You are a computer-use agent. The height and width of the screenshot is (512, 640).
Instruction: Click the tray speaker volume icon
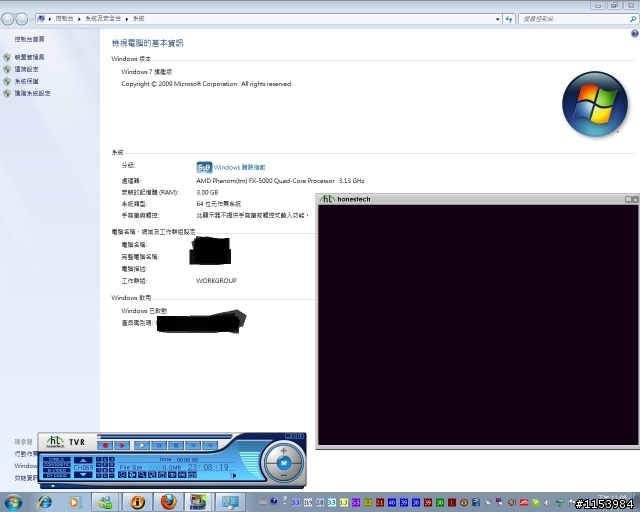point(548,502)
